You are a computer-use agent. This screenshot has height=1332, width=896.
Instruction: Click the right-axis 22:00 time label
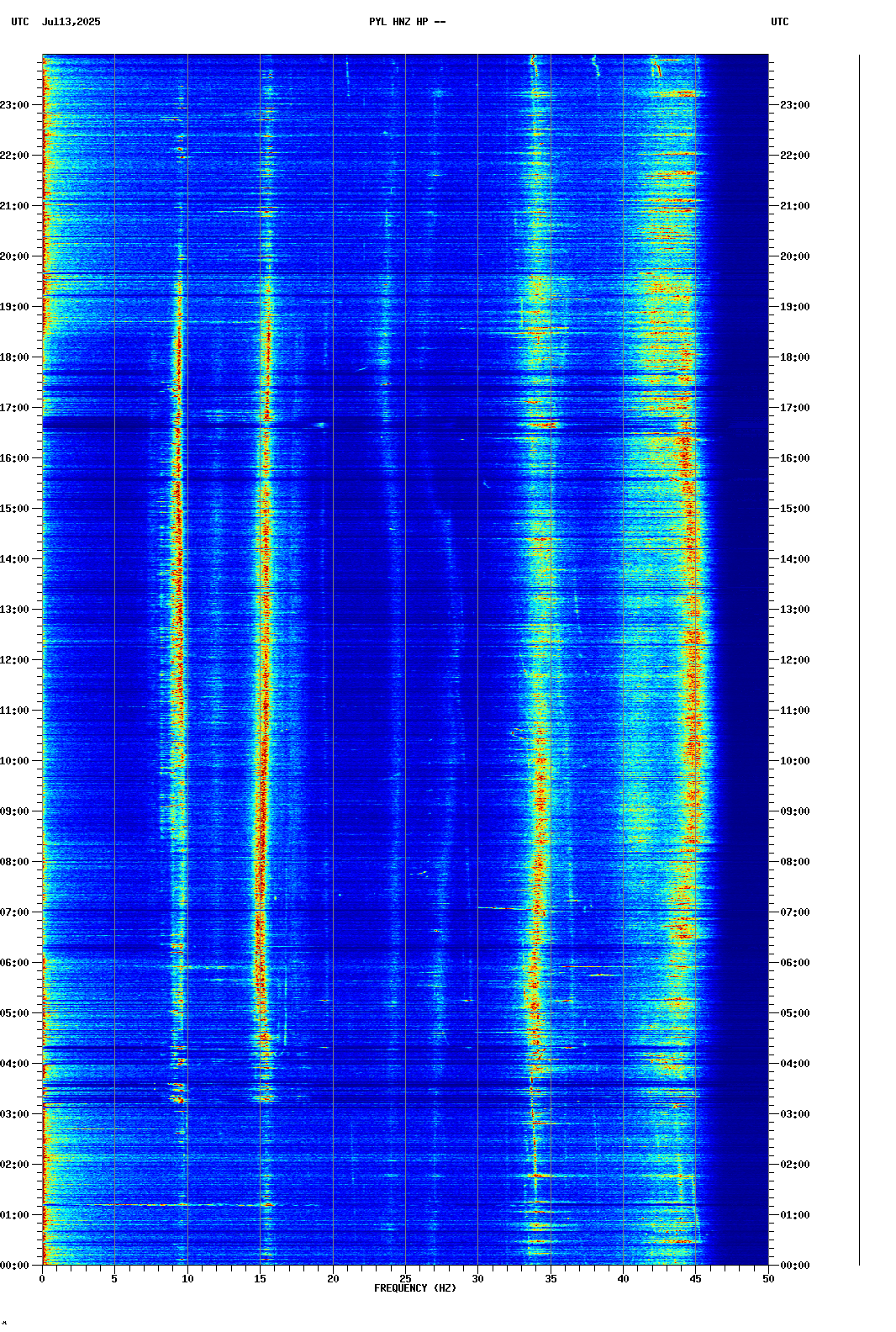coord(795,156)
